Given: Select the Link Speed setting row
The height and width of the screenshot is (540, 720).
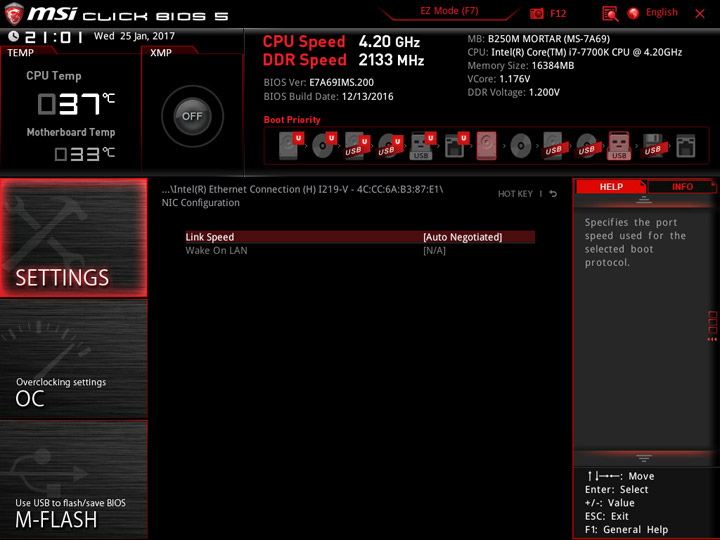Looking at the screenshot, I should [360, 237].
